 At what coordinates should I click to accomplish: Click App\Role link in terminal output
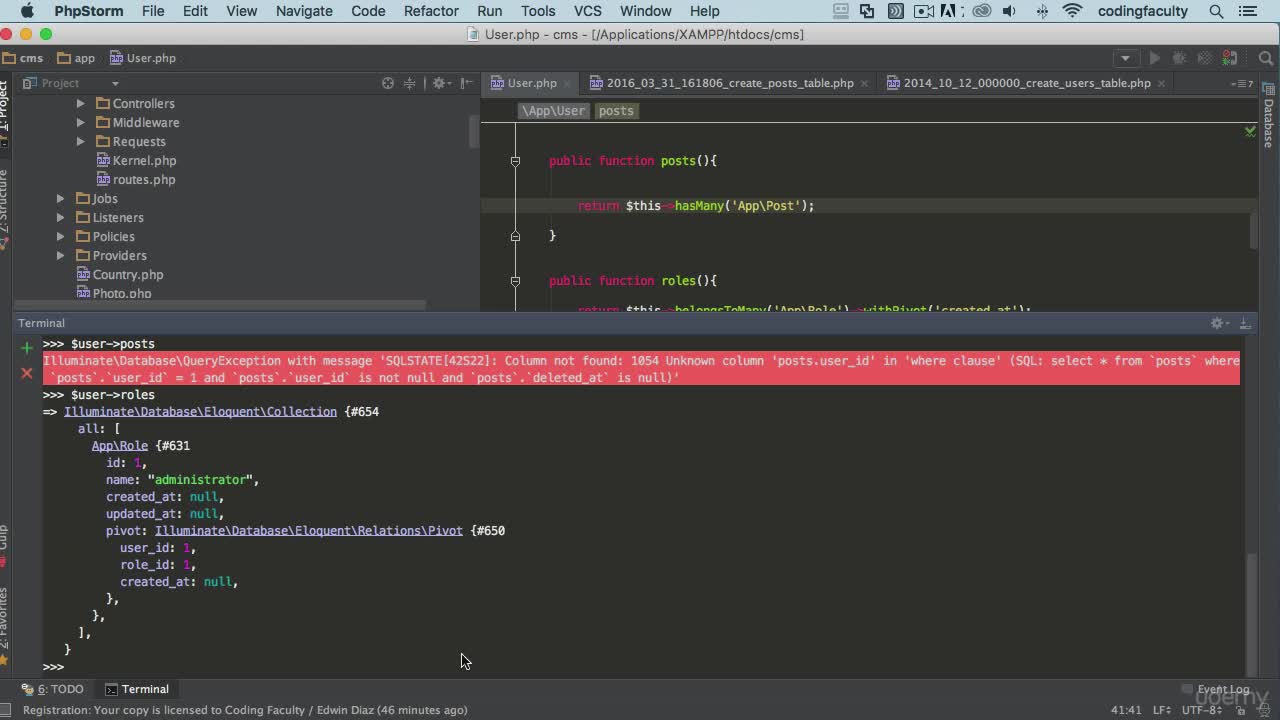120,446
